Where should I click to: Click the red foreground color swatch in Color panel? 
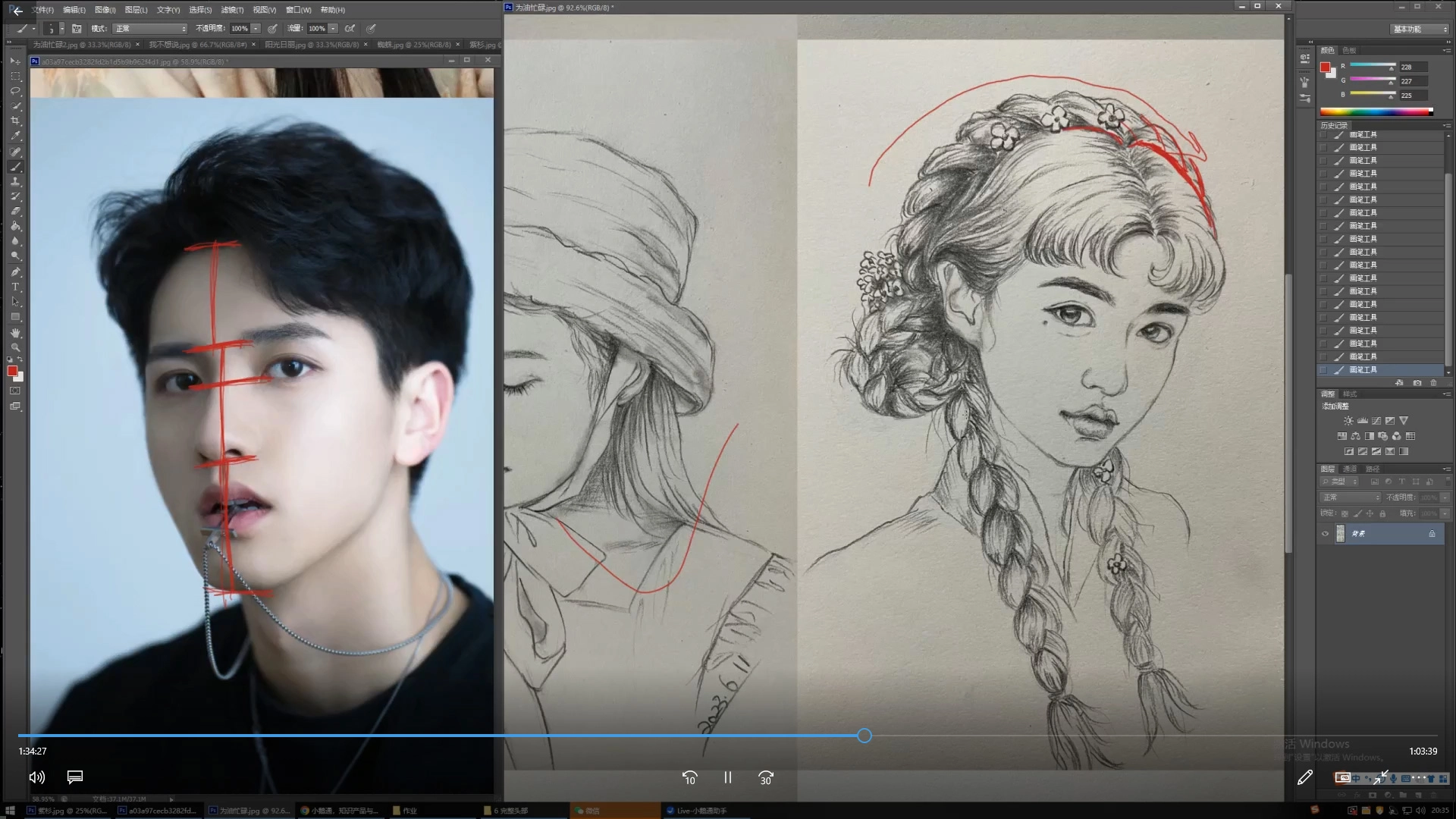coord(1325,67)
